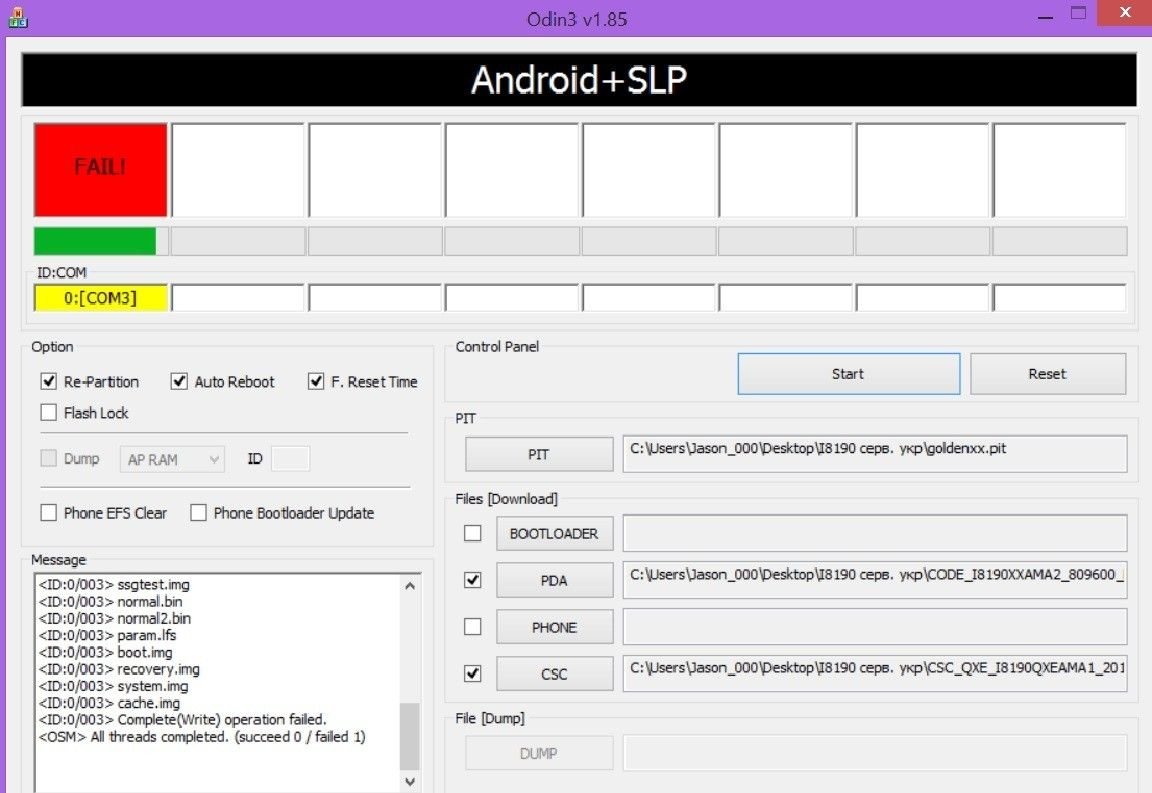Click the normal2.bin log line
Viewport: 1152px width, 793px height.
[115, 618]
